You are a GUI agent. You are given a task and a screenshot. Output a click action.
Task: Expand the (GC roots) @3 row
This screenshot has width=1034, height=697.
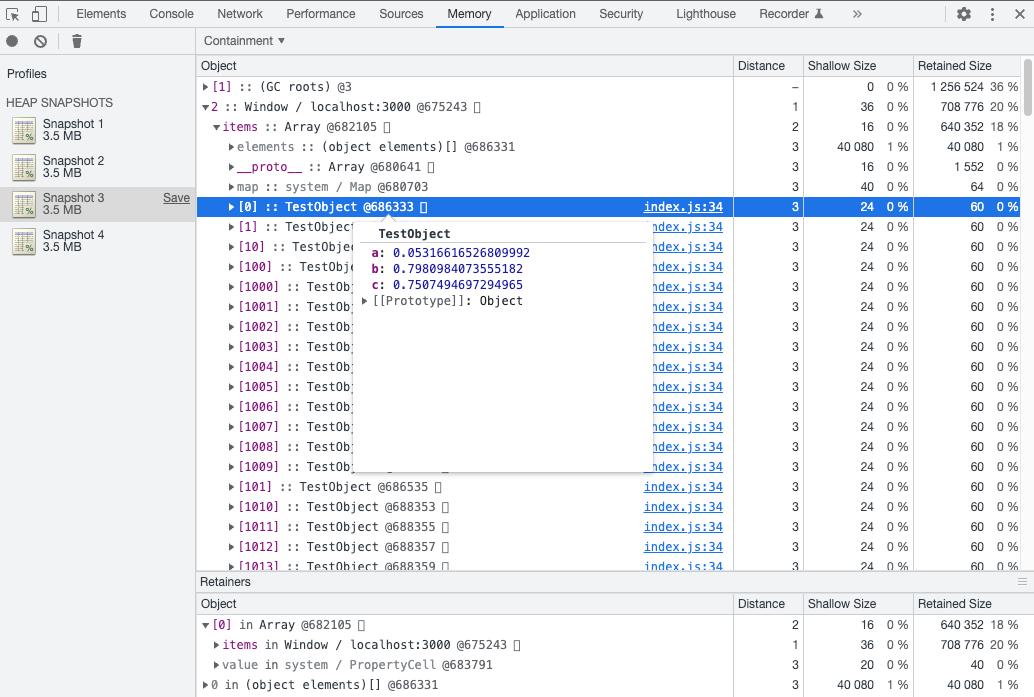click(x=206, y=87)
